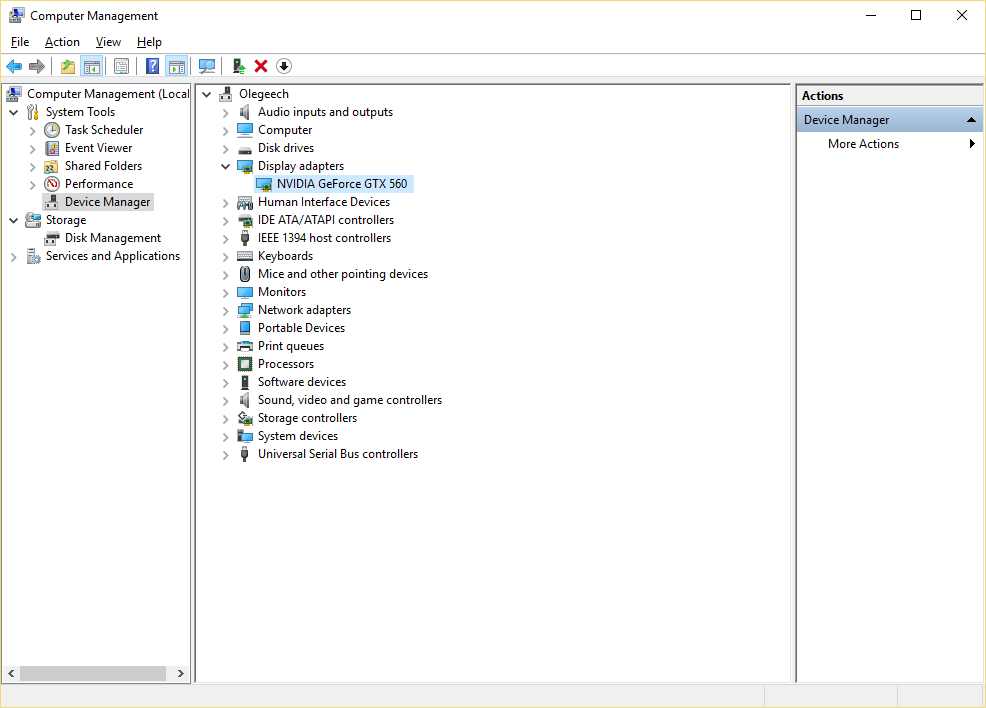Click the Properties sheet icon in the toolbar

point(121,66)
